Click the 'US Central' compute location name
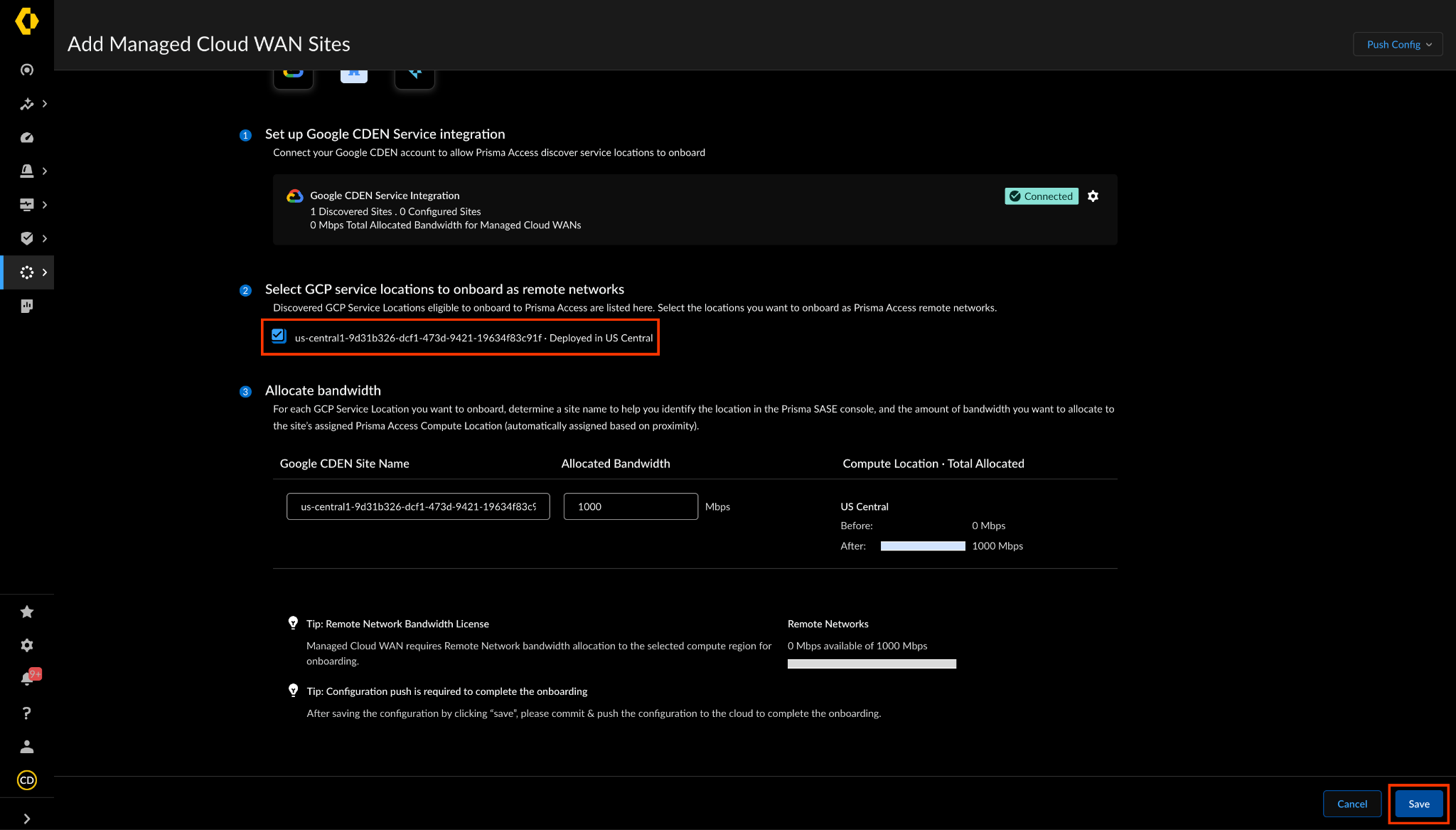The image size is (1456, 830). 864,506
